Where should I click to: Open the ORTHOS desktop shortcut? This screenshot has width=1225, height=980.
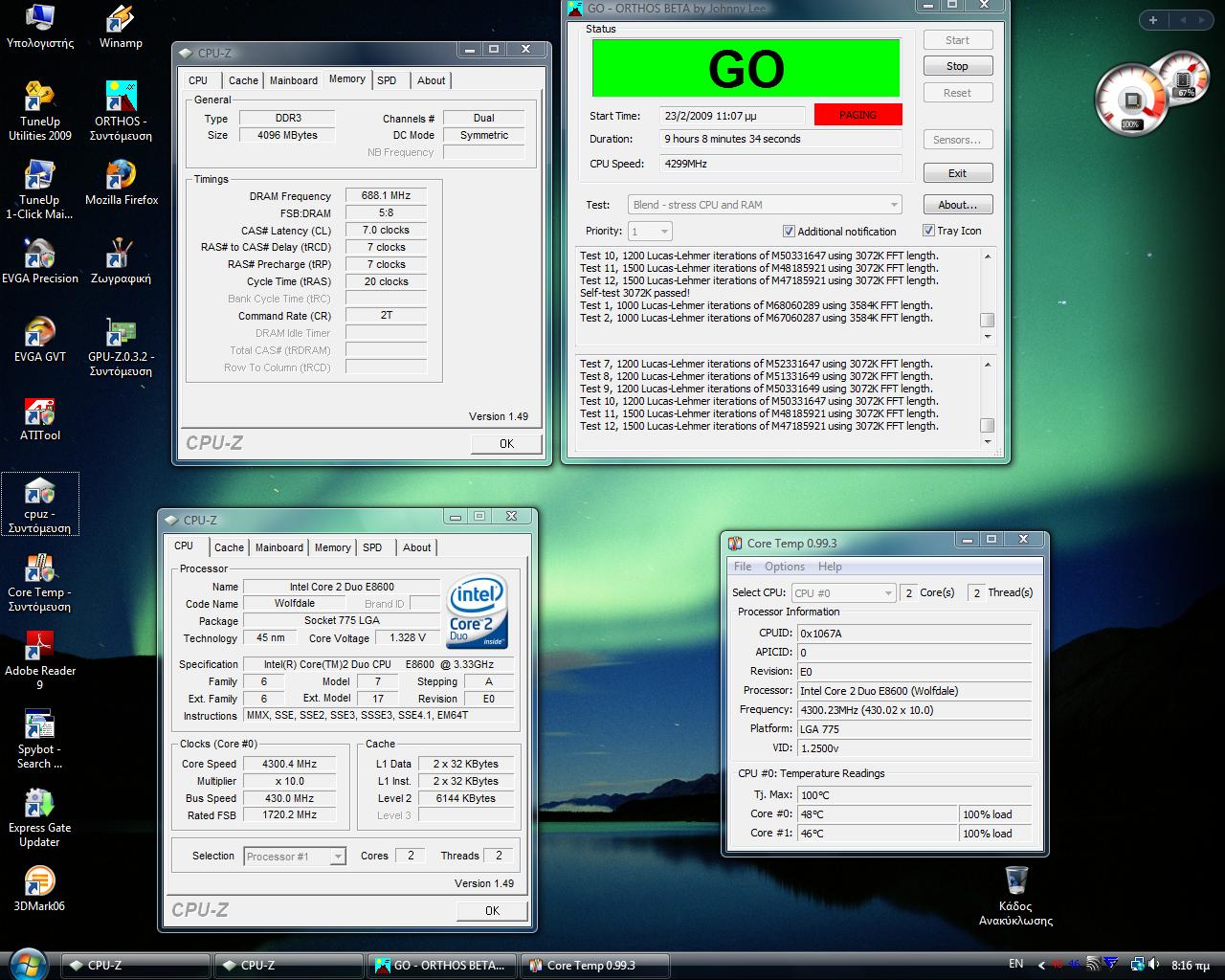click(121, 112)
